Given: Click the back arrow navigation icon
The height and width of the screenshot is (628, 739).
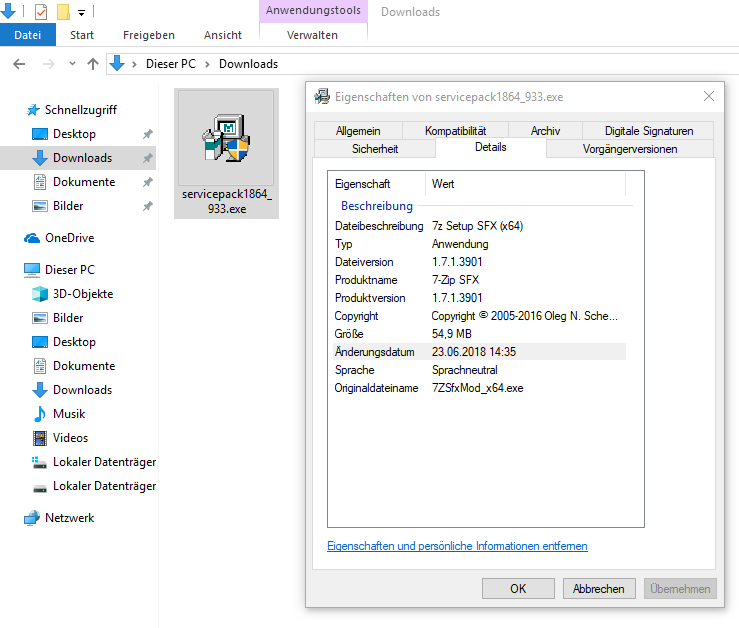Looking at the screenshot, I should [x=18, y=64].
